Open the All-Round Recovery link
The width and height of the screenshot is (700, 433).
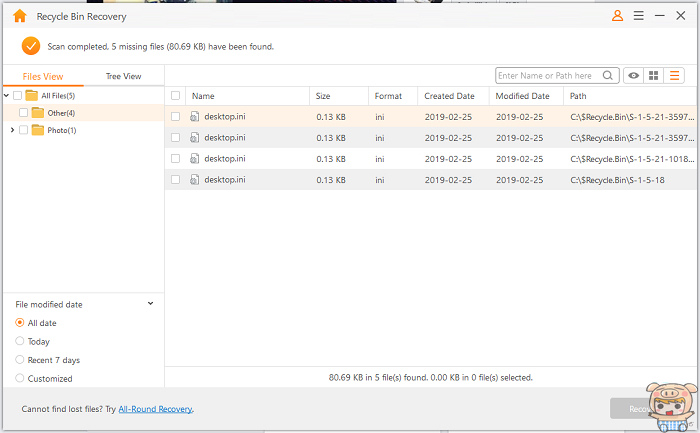coord(155,409)
